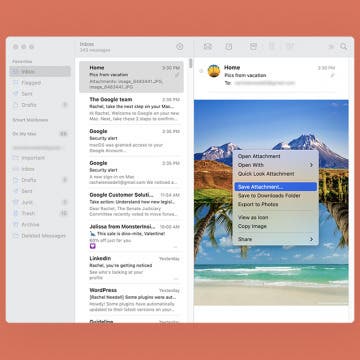Open the Flagged mailbox
The width and height of the screenshot is (360, 360).
[40, 83]
